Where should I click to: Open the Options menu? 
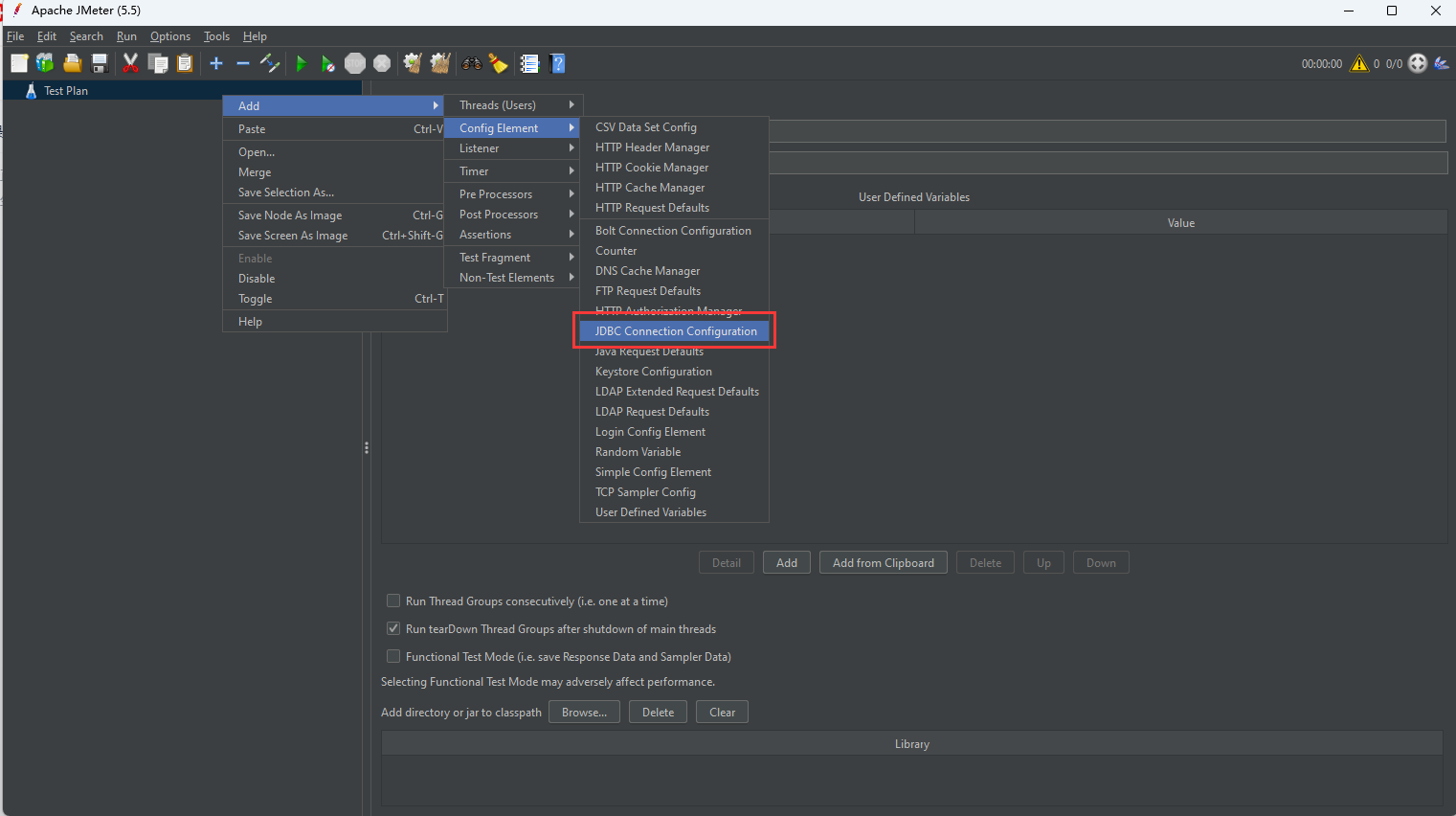170,36
